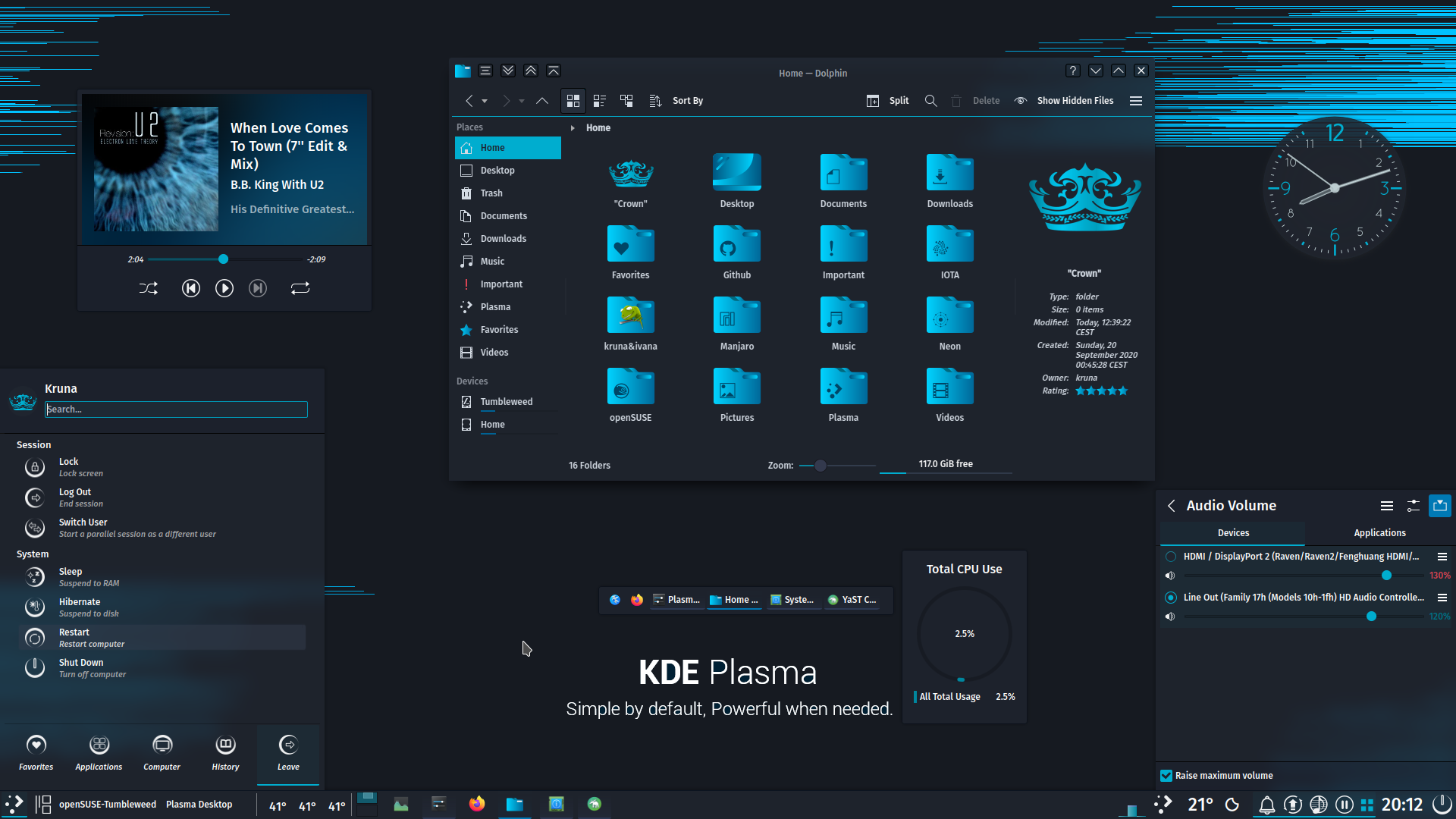
Task: Click Log Out in launcher
Action: click(x=162, y=497)
